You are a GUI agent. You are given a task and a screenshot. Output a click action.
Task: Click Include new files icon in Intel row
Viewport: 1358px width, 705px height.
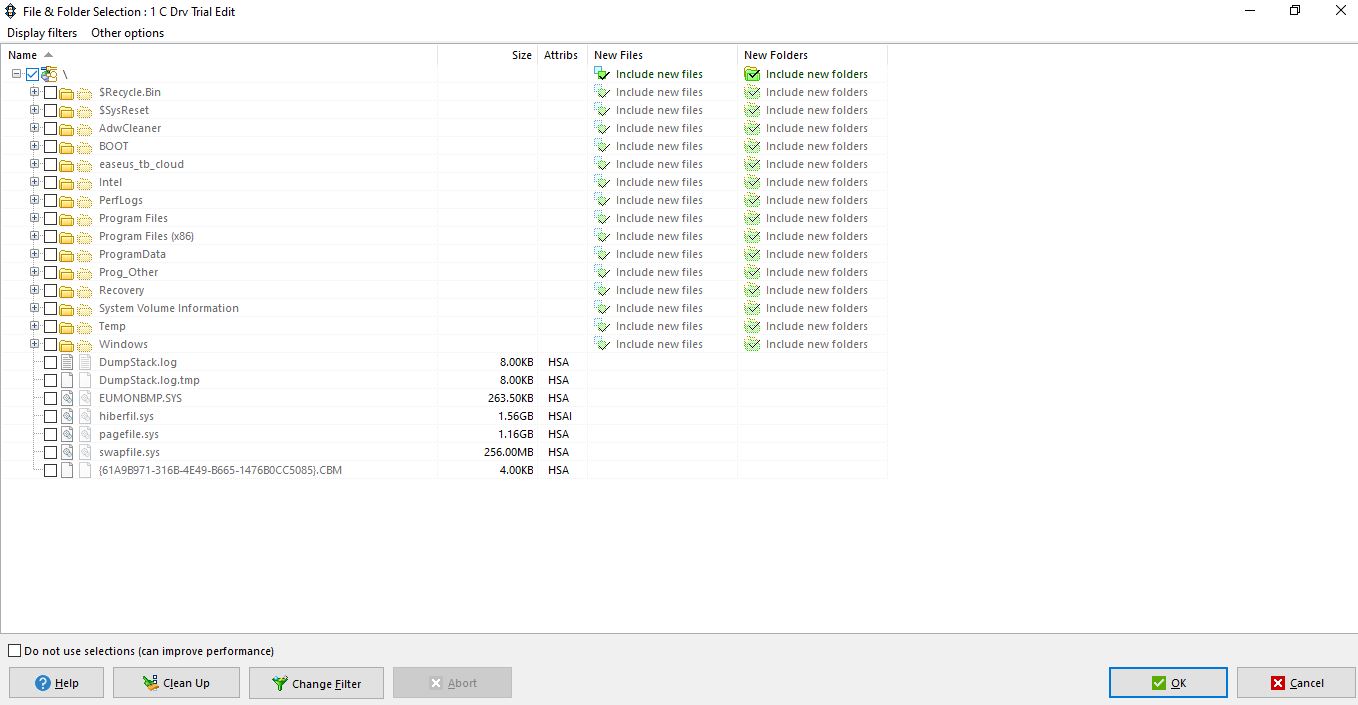(x=602, y=182)
